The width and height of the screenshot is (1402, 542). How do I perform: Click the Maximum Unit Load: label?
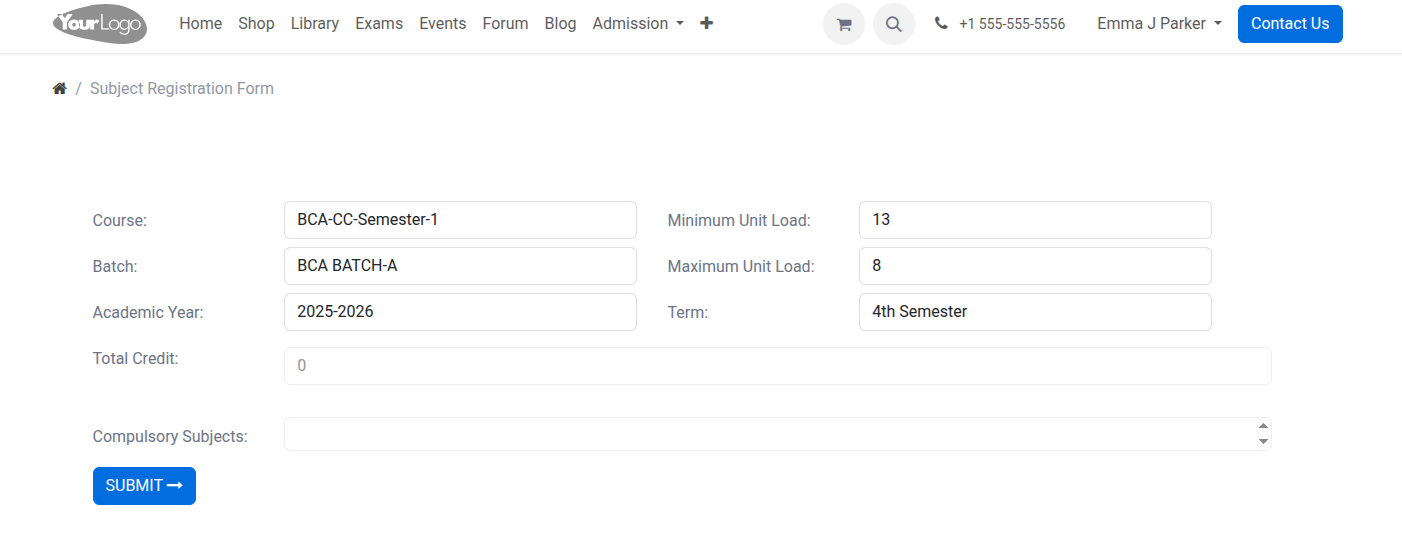[741, 267]
